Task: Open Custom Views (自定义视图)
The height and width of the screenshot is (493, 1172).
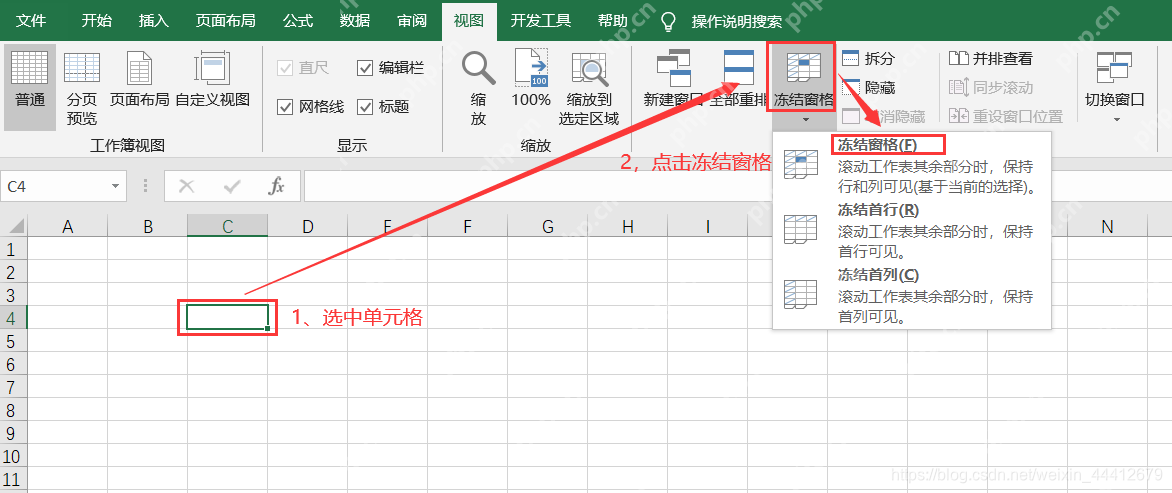Action: 212,78
